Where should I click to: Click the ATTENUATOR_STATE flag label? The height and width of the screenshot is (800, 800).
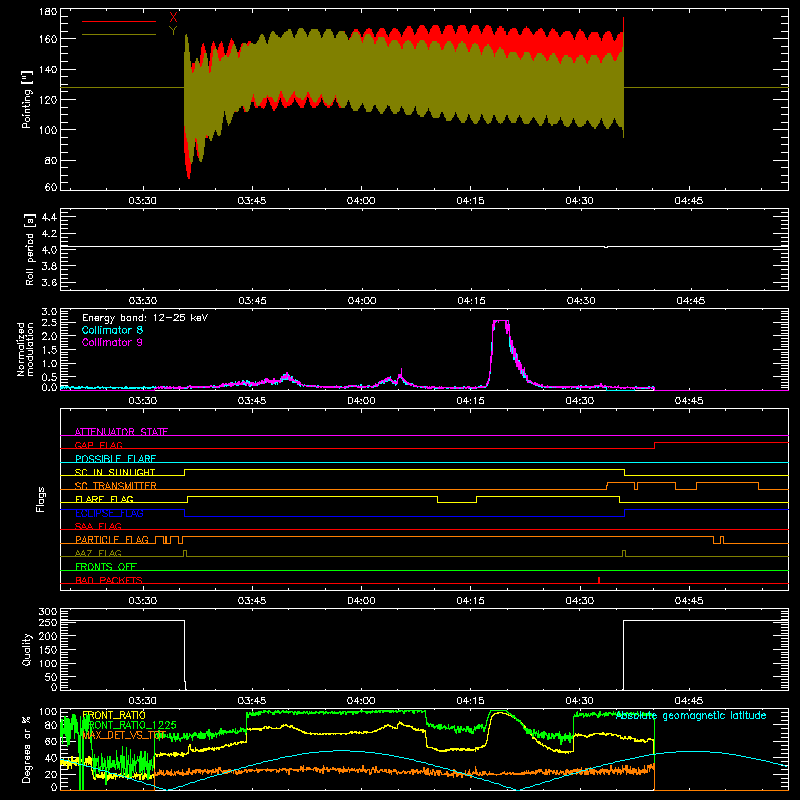[x=121, y=432]
